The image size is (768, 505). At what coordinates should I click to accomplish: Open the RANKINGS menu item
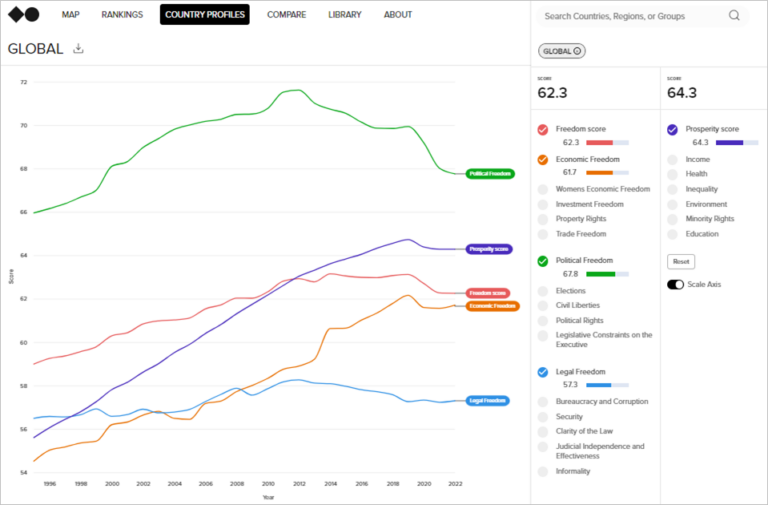[122, 15]
